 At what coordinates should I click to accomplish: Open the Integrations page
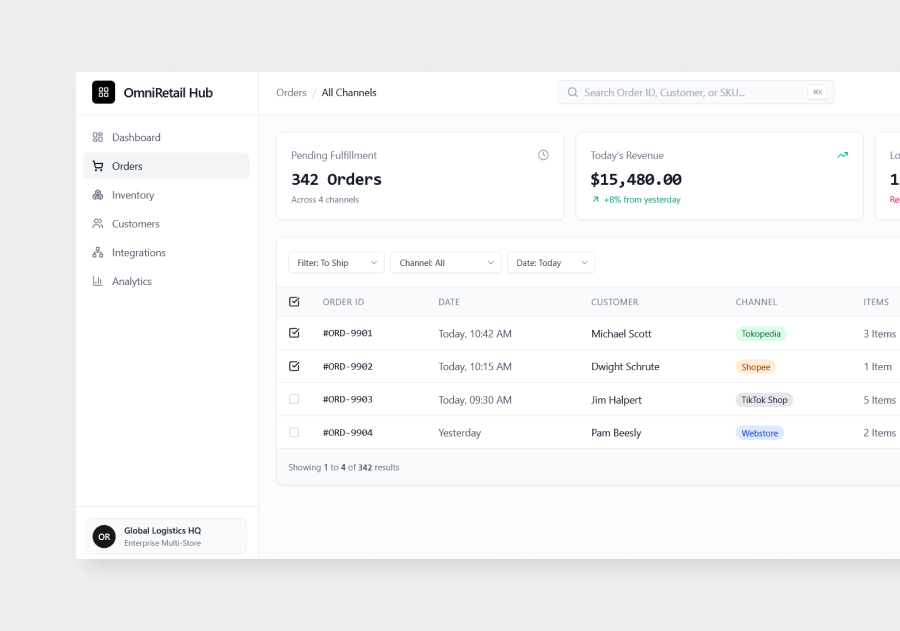[x=166, y=252]
